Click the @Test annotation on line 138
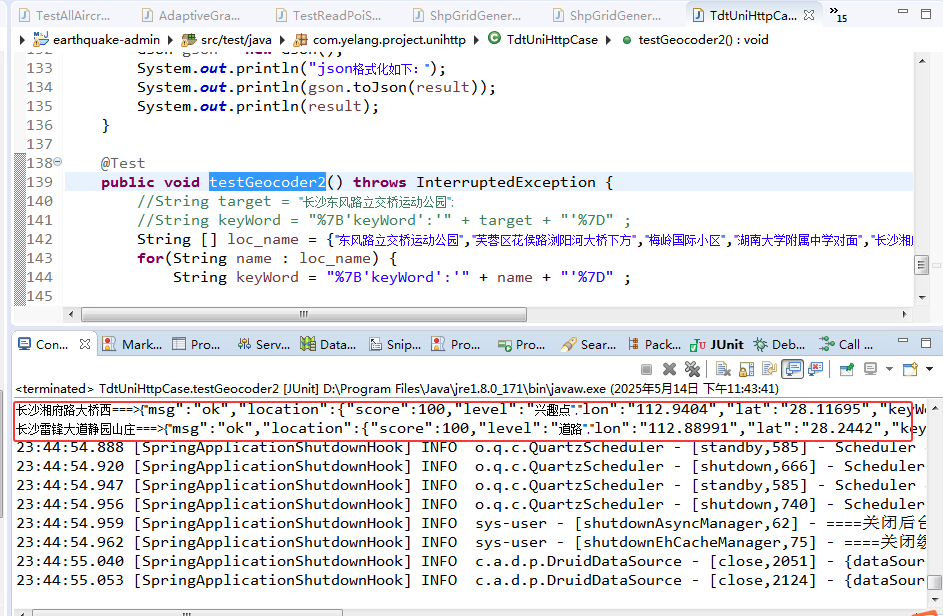 click(x=123, y=163)
